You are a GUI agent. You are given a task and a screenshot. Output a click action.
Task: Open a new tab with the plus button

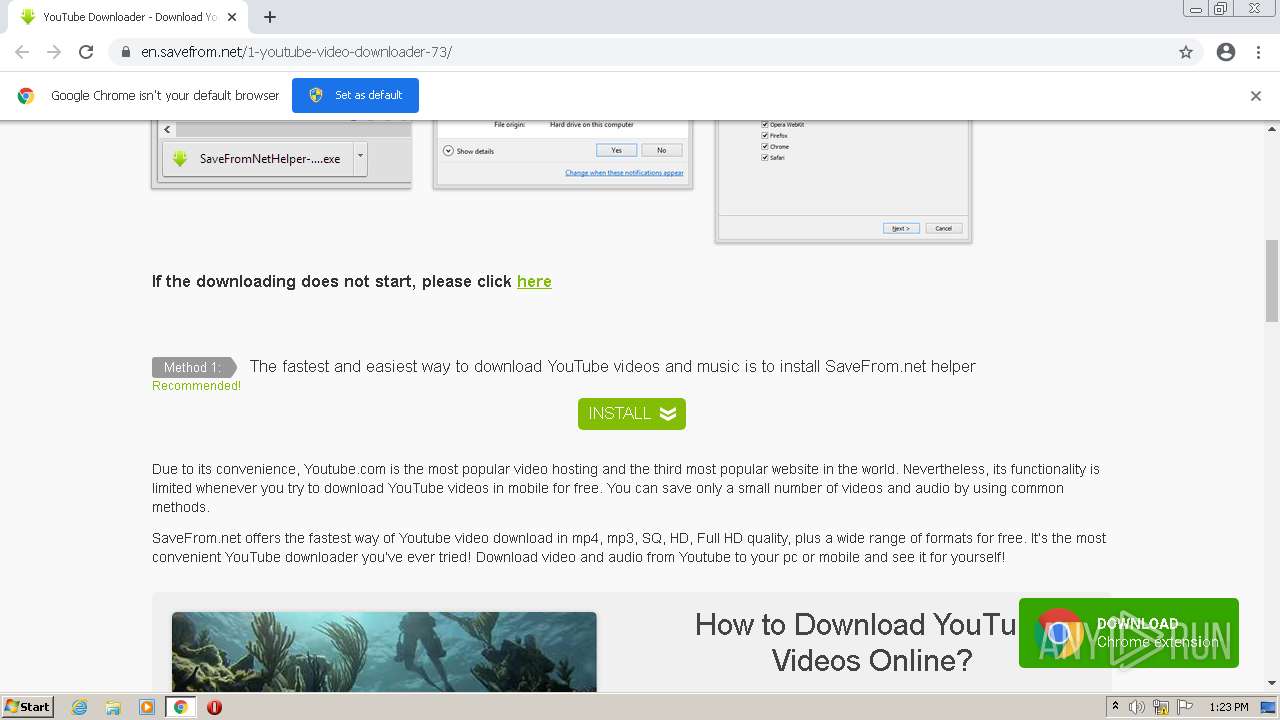[270, 17]
